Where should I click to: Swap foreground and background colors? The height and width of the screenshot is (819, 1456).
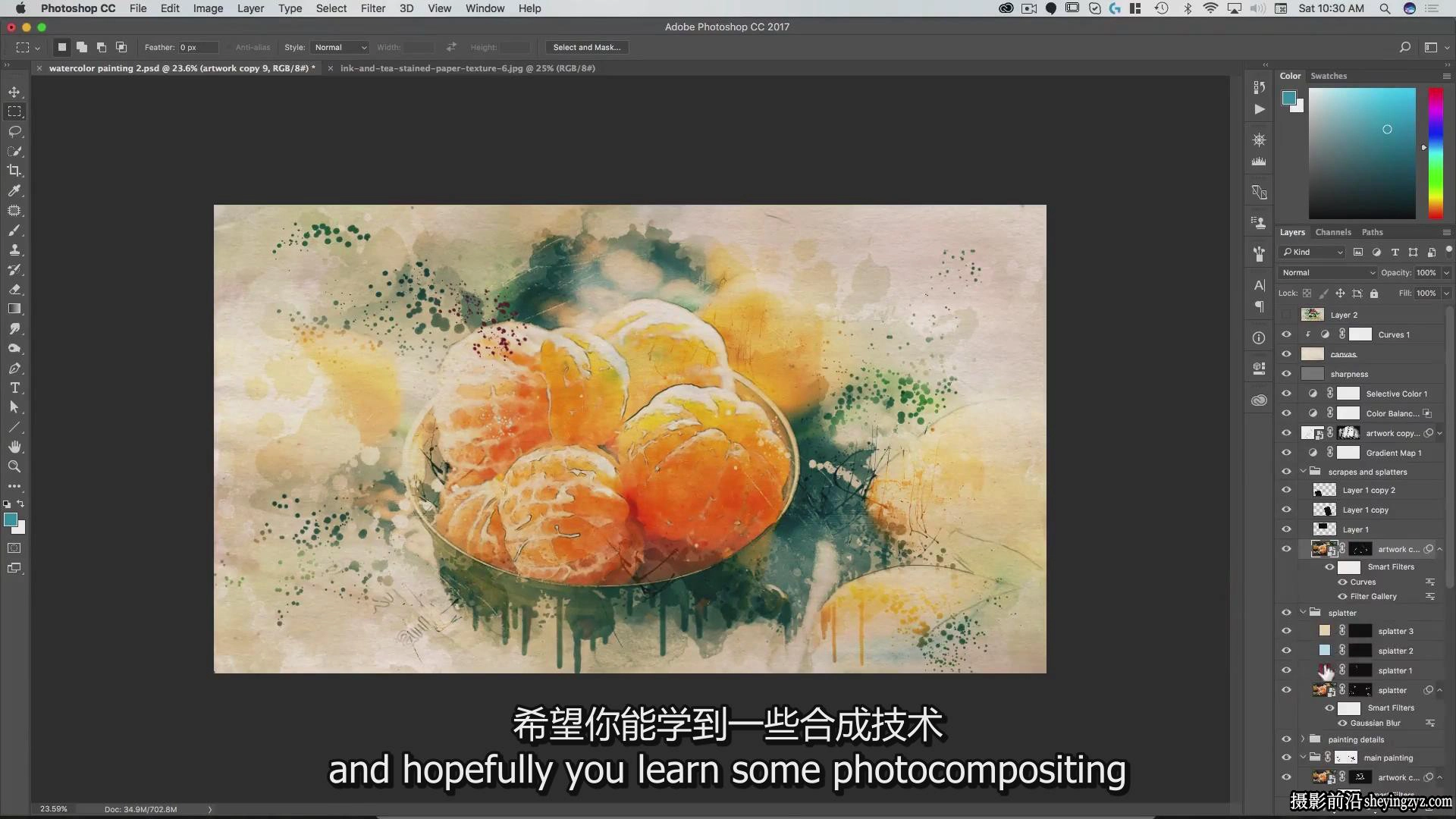coord(21,504)
